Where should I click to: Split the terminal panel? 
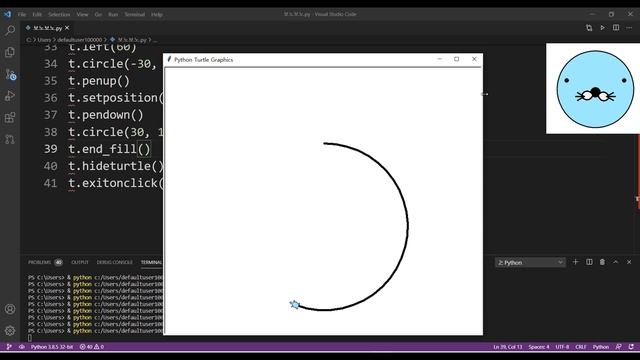[x=589, y=262]
